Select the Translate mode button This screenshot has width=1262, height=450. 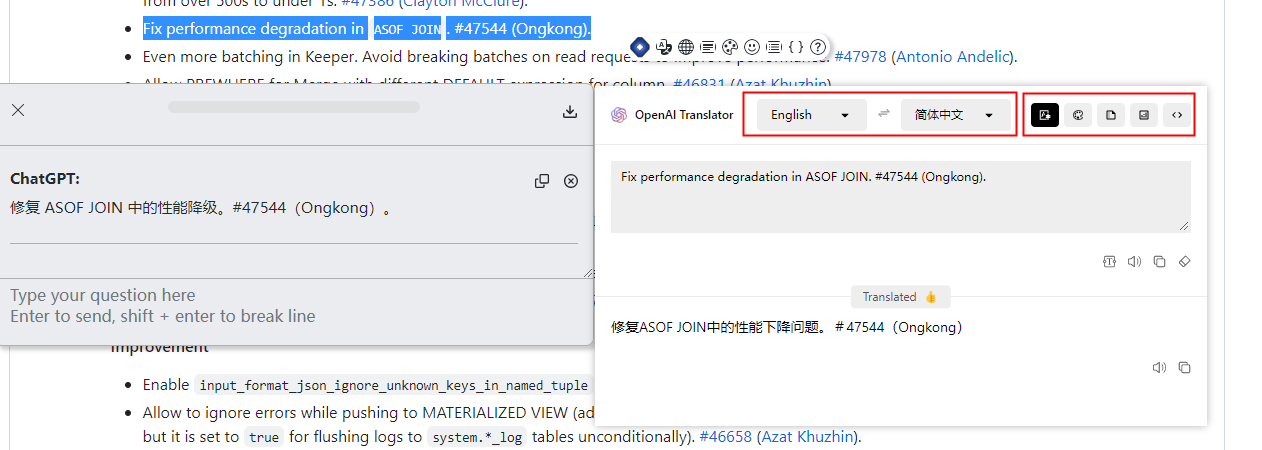(x=1045, y=115)
